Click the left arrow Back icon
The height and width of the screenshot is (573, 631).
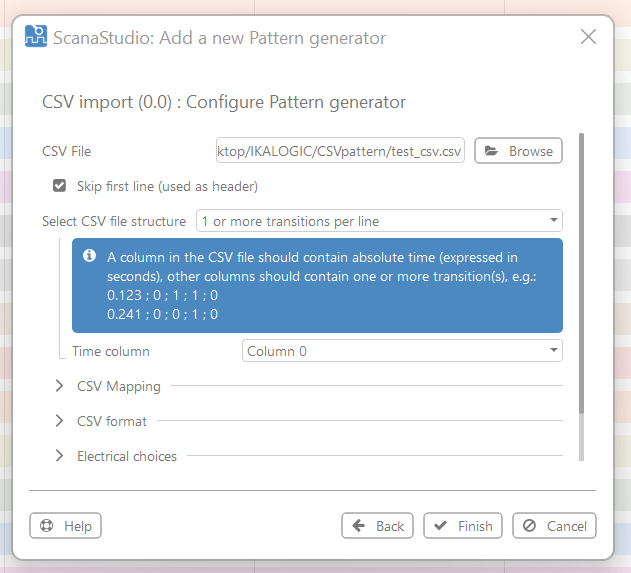[x=359, y=526]
